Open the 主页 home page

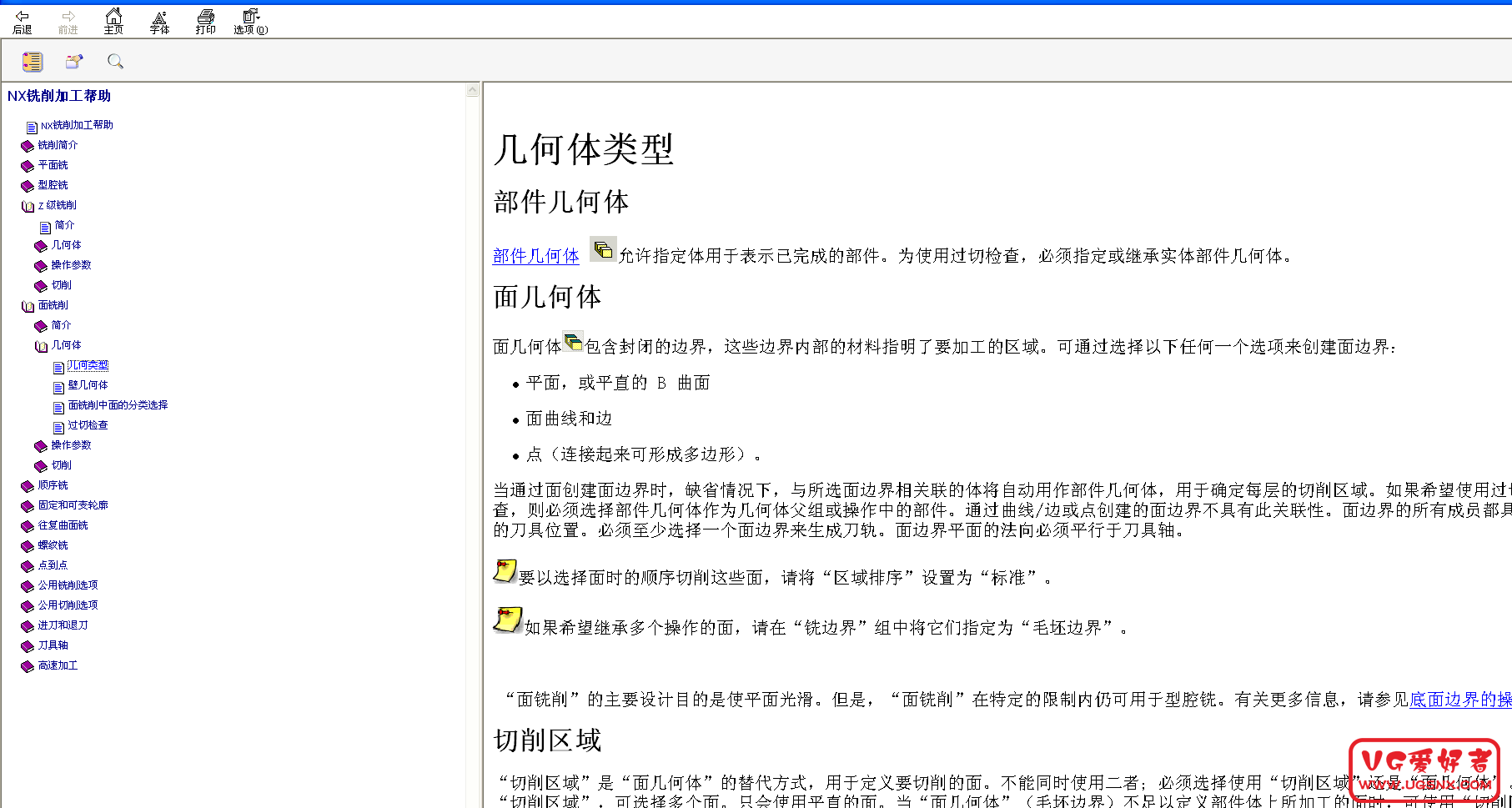[114, 22]
